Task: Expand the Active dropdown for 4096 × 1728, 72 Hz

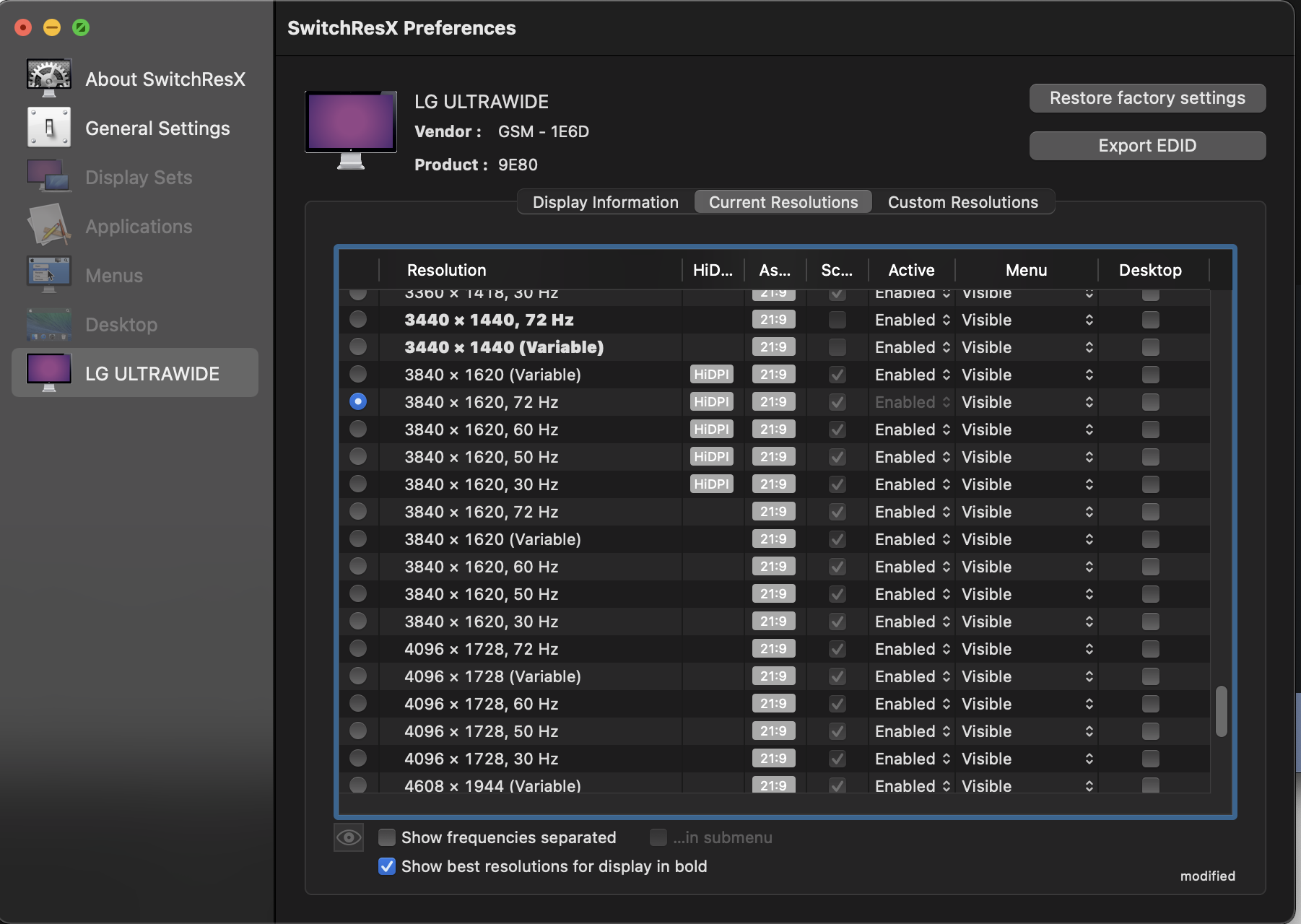Action: click(913, 649)
